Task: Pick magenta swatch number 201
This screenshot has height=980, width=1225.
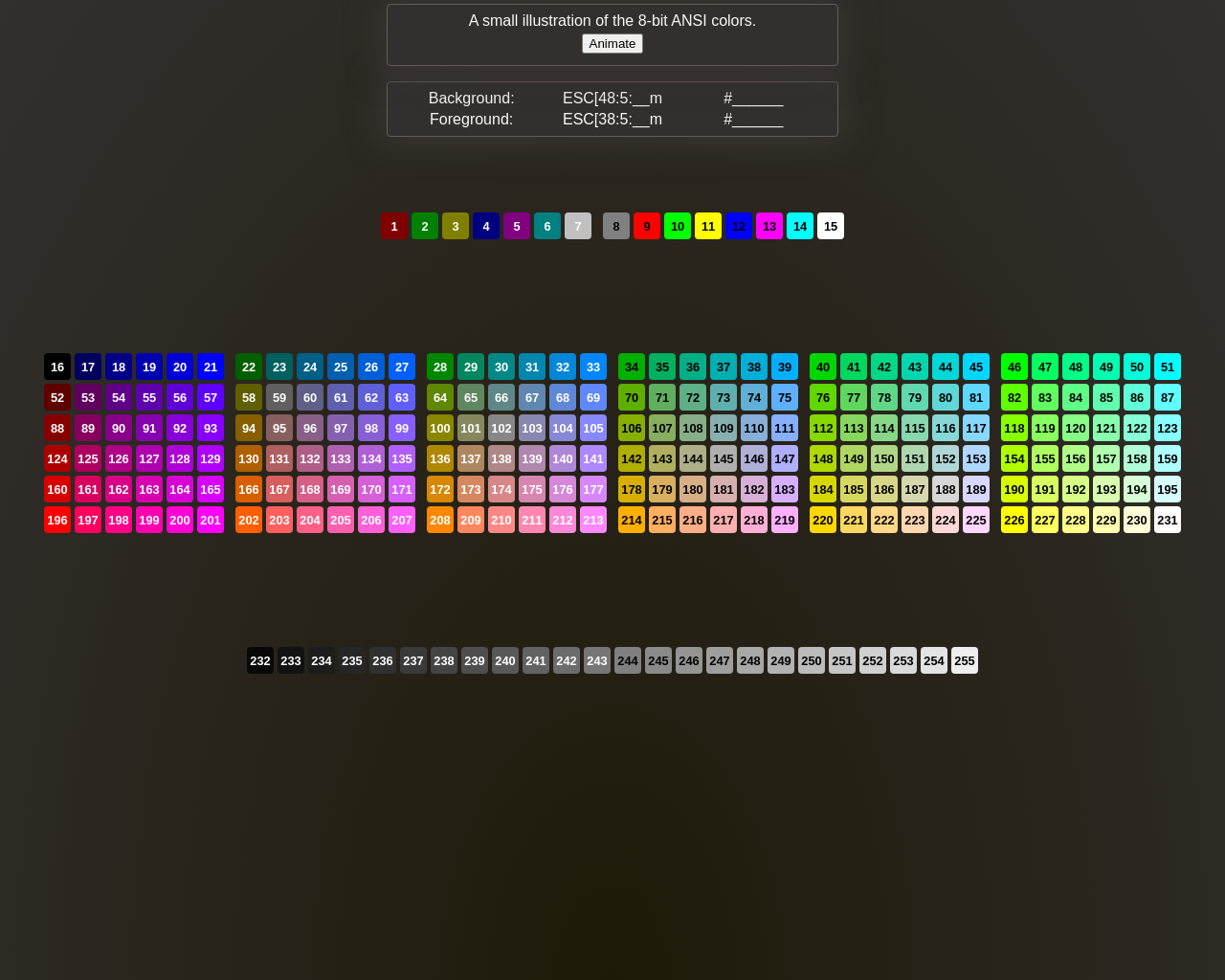Action: pos(211,520)
